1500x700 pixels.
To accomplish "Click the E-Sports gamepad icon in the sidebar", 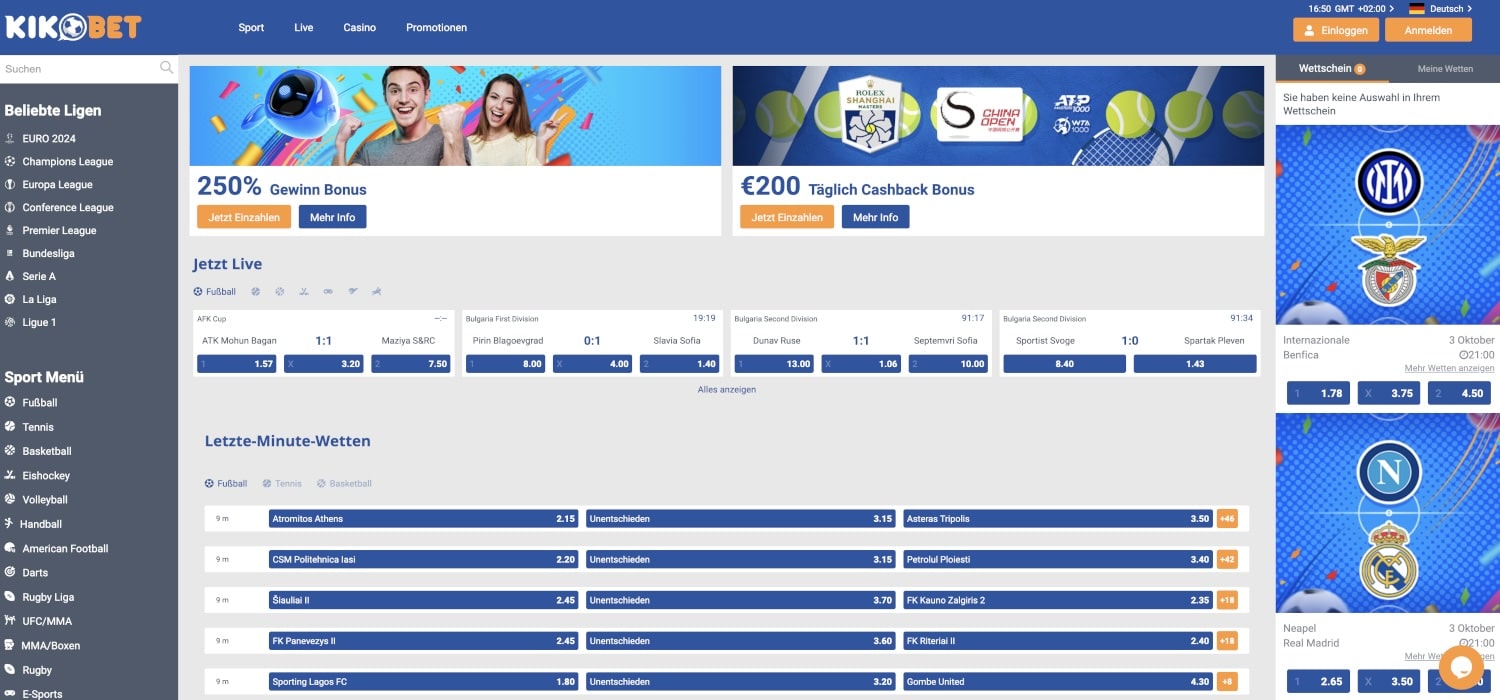I will tap(10, 694).
